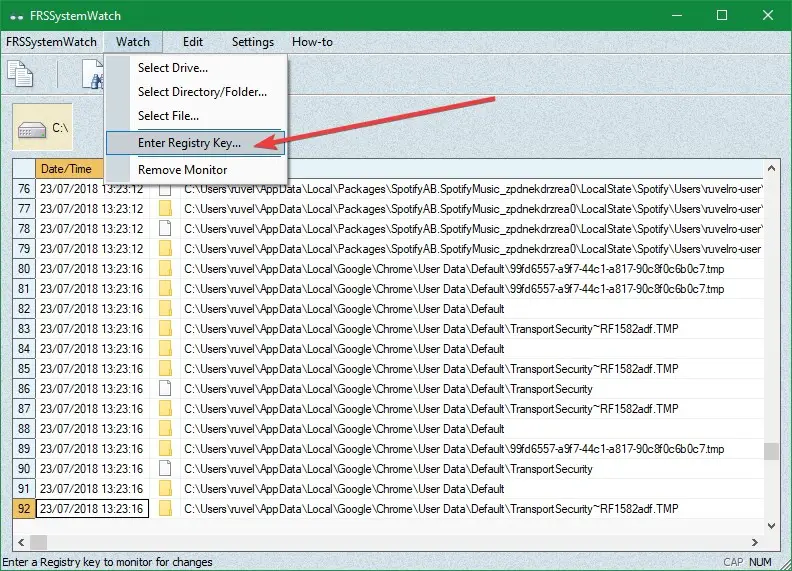The image size is (792, 571).
Task: Click the blank file icon in row 76
Action: coord(165,190)
